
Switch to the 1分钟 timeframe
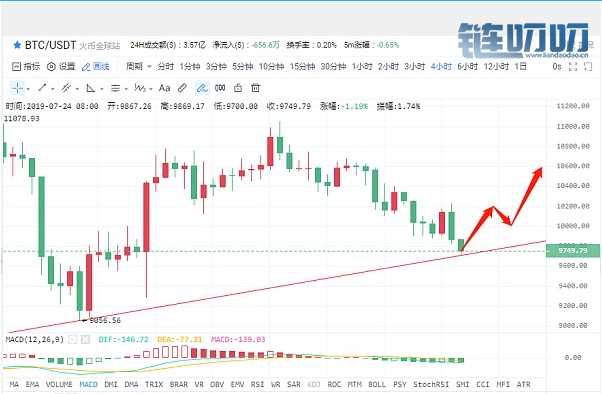click(x=190, y=66)
